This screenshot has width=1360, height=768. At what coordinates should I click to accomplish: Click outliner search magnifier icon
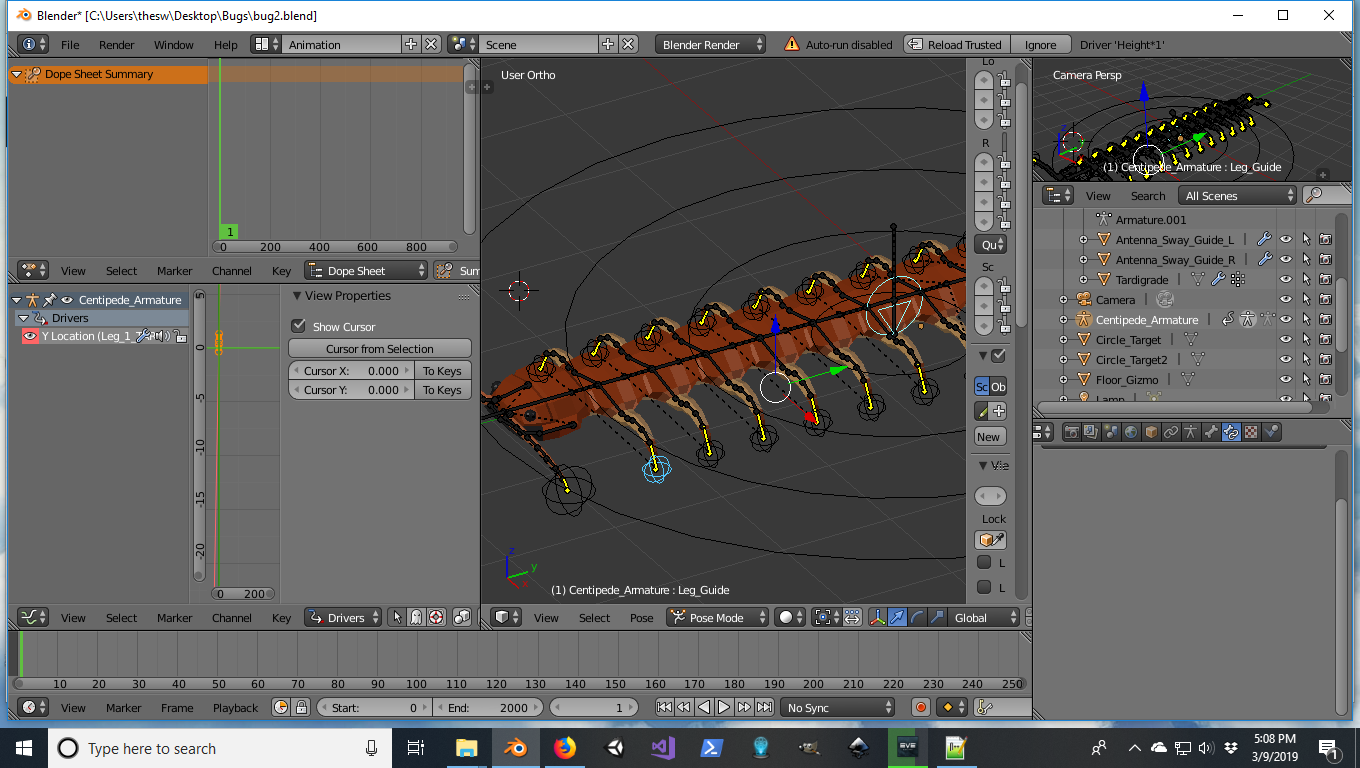coord(1313,195)
